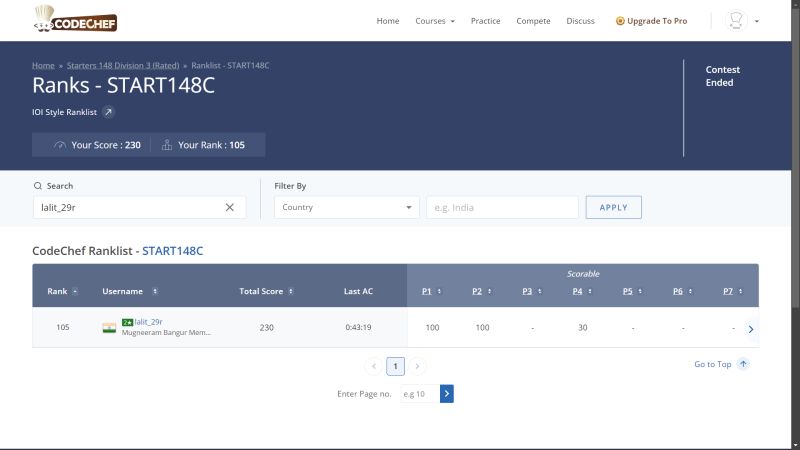The height and width of the screenshot is (450, 800).
Task: Go to previous ranklist page
Action: pos(373,366)
